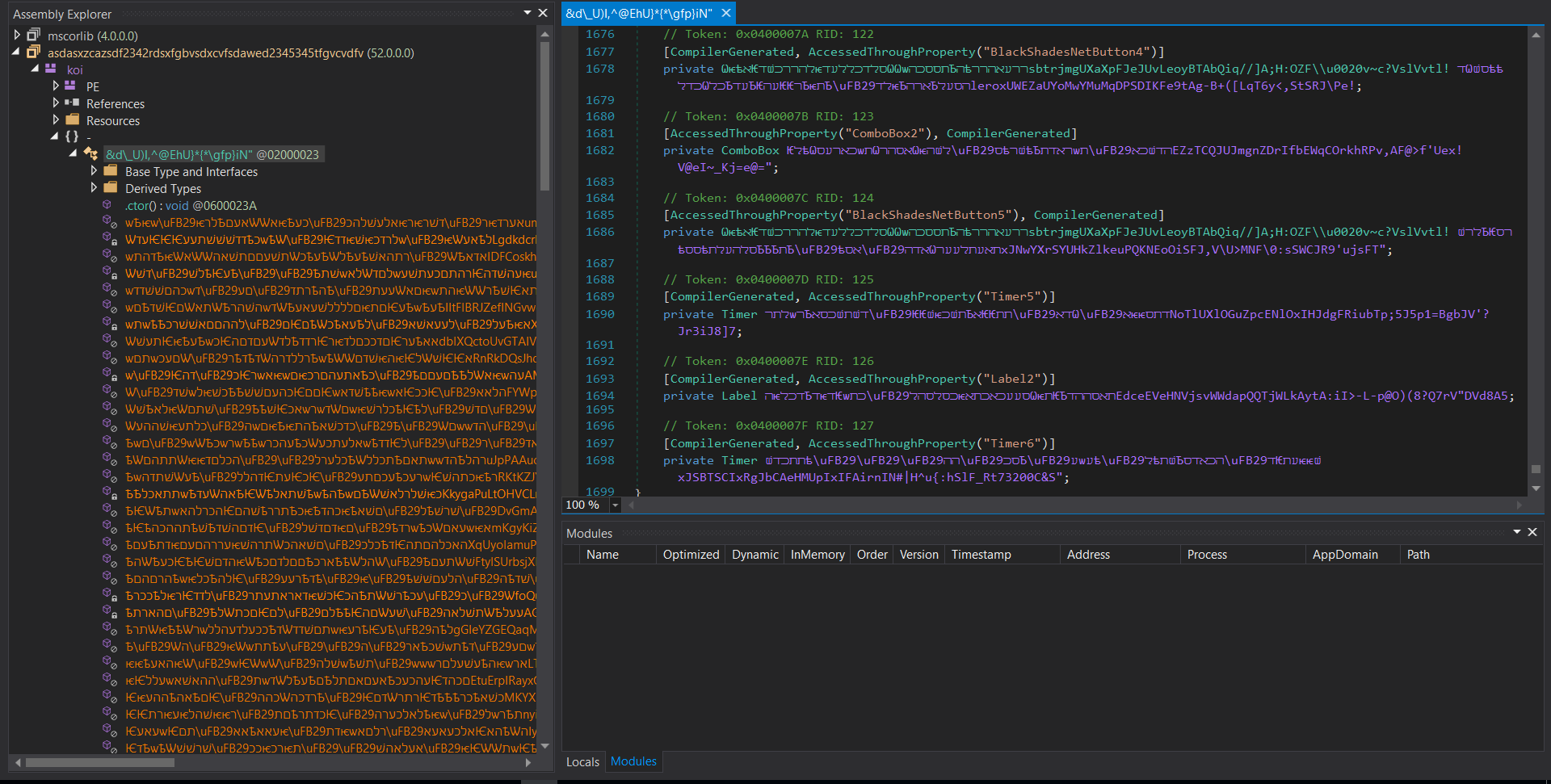The height and width of the screenshot is (784, 1551).
Task: Collapse the koi module node
Action: point(35,69)
